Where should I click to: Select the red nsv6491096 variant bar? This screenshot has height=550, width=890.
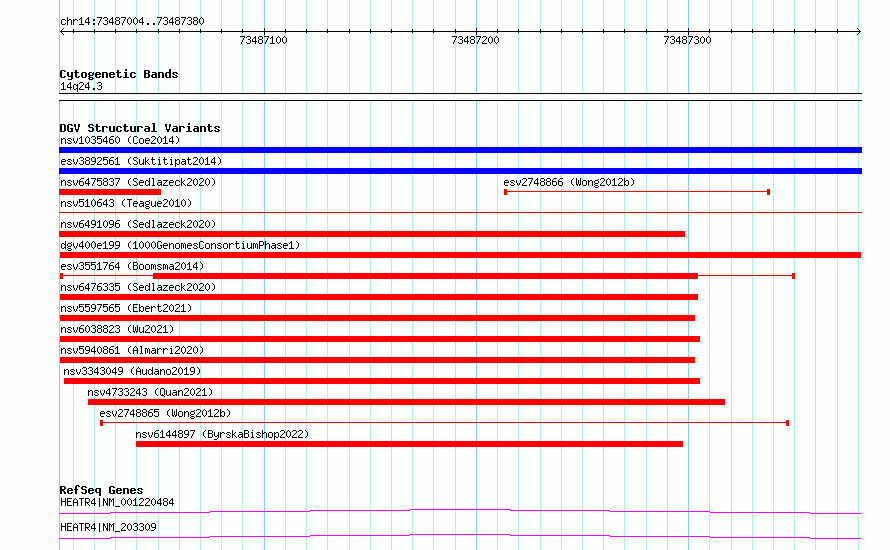tap(372, 234)
